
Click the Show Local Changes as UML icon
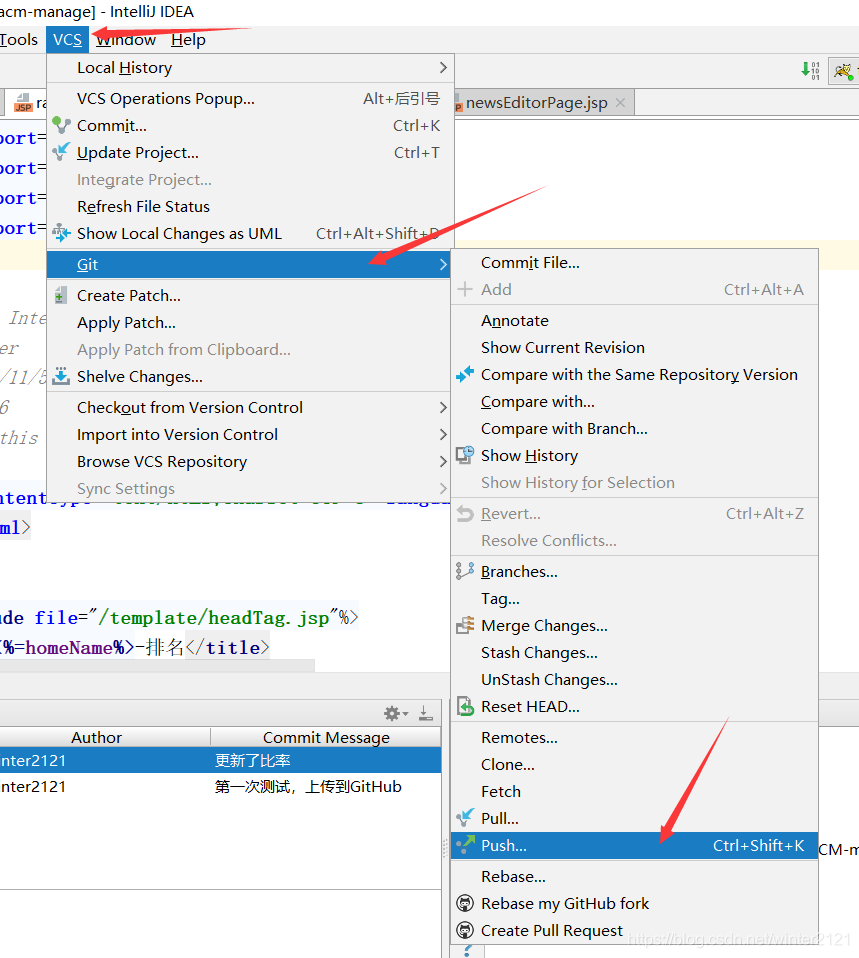coord(61,233)
